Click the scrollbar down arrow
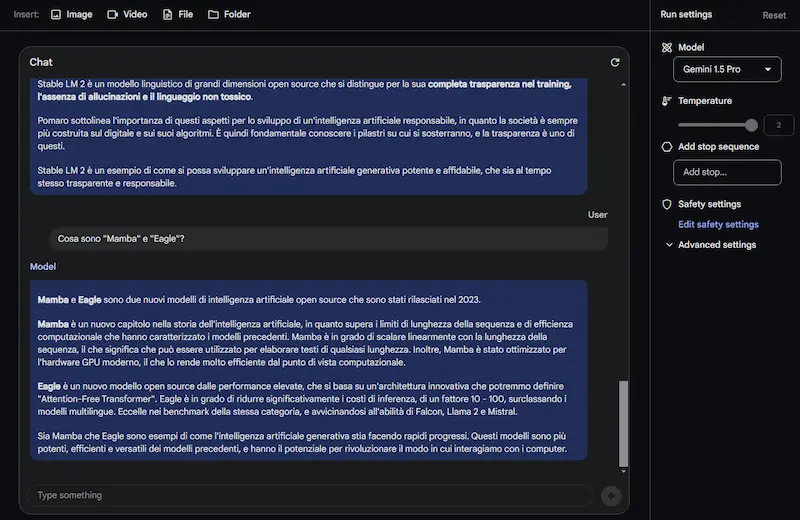 pyautogui.click(x=623, y=472)
